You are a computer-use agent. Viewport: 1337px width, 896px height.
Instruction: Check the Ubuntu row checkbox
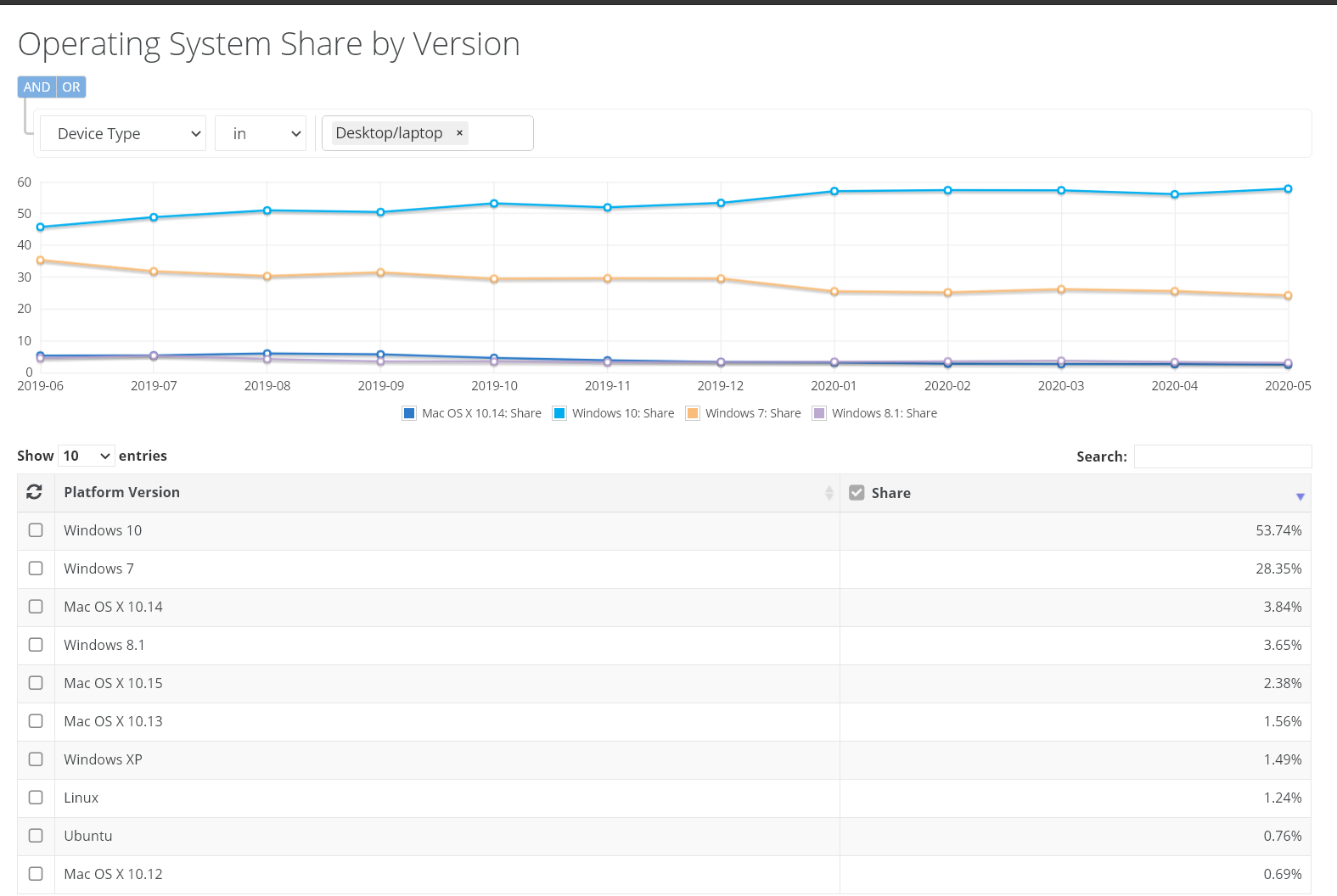point(36,836)
